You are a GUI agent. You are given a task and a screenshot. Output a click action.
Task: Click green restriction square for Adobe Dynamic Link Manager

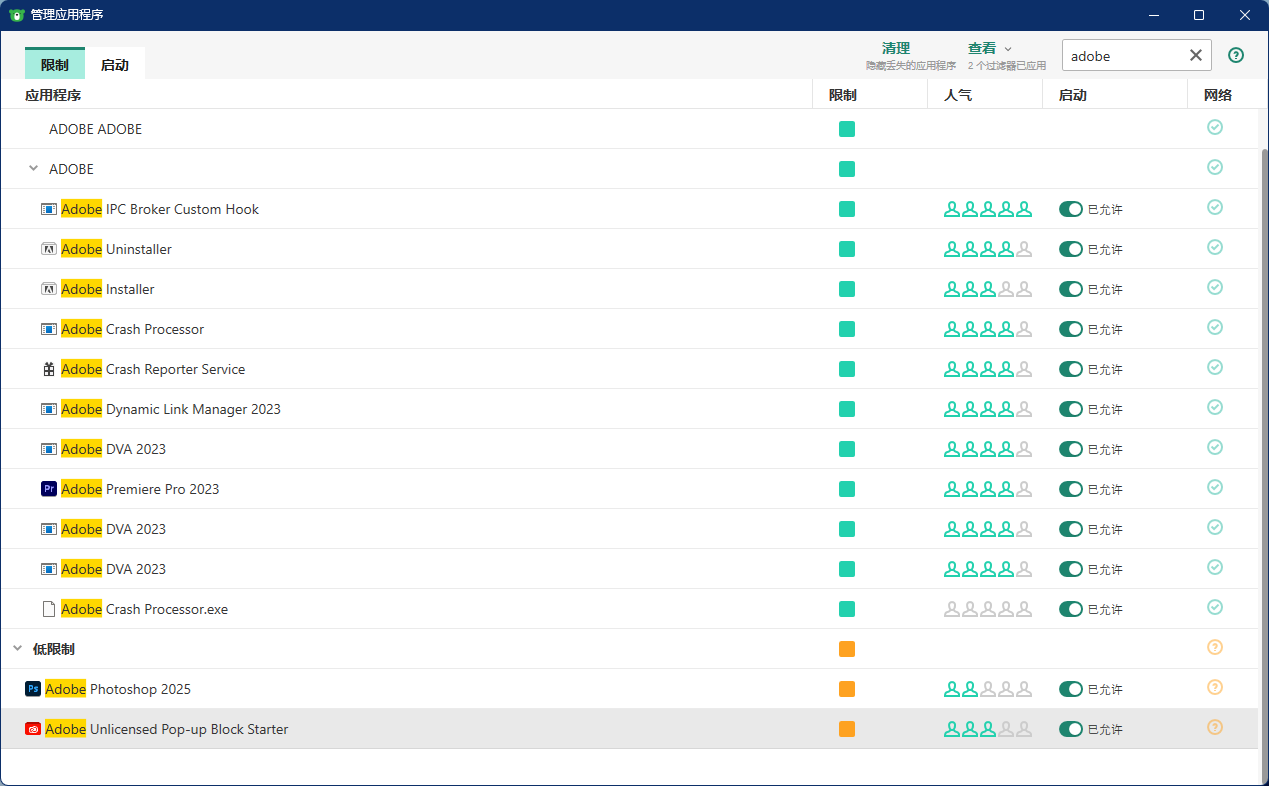click(x=847, y=409)
